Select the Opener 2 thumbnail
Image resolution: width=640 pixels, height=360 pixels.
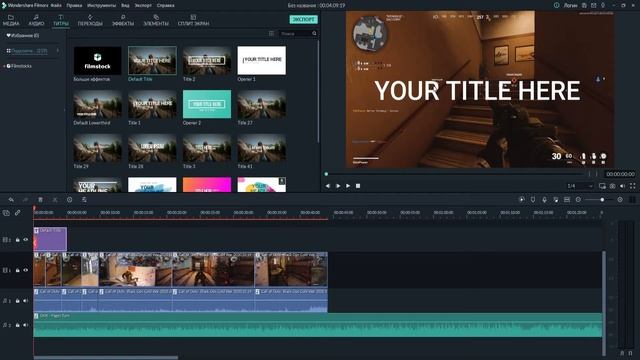click(207, 104)
